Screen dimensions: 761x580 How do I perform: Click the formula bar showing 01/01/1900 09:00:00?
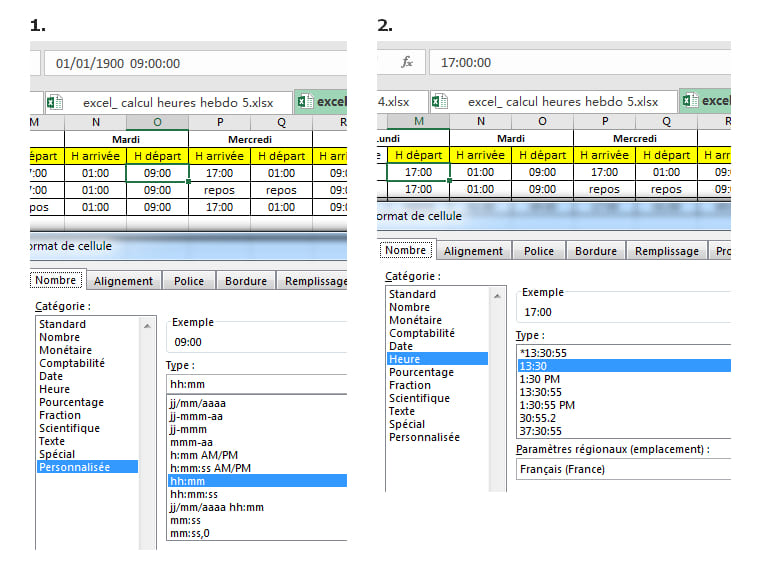[x=195, y=63]
